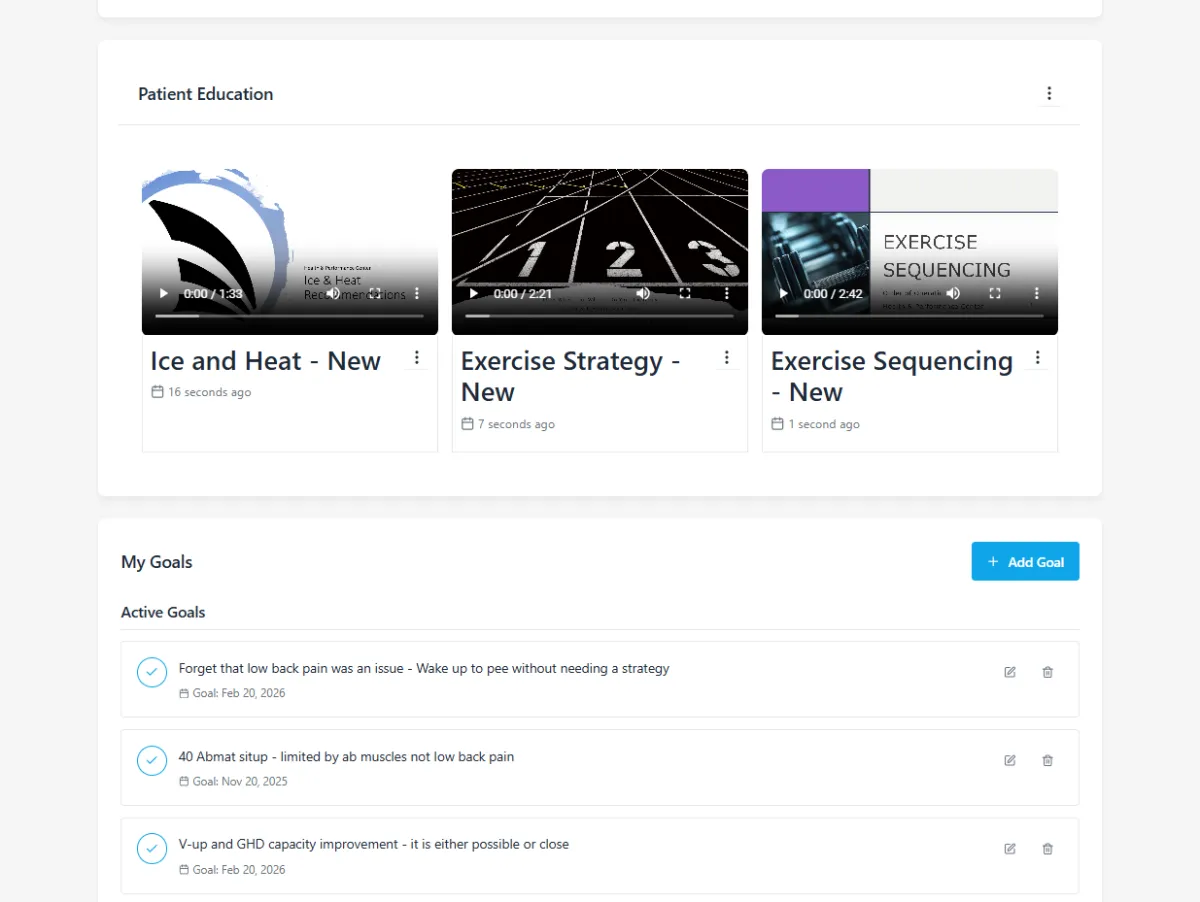Image resolution: width=1200 pixels, height=902 pixels.
Task: Select the Ice and Heat - New title
Action: [266, 361]
